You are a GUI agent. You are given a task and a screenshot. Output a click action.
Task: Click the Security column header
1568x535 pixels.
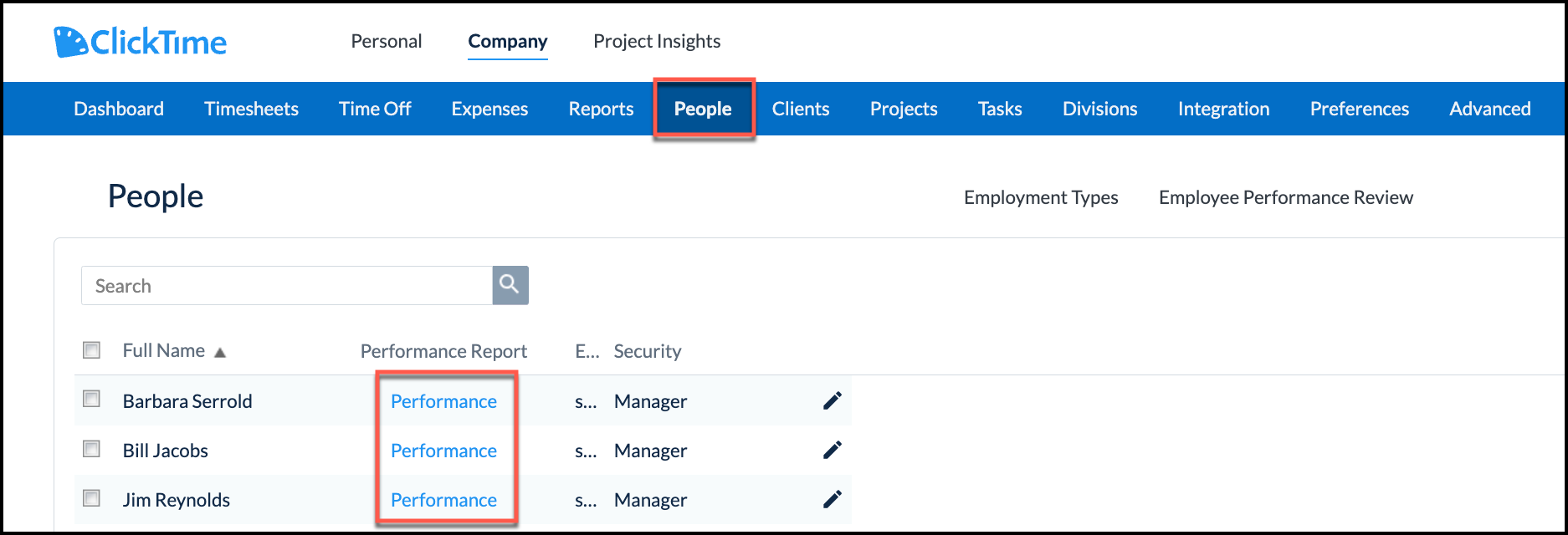pos(648,351)
